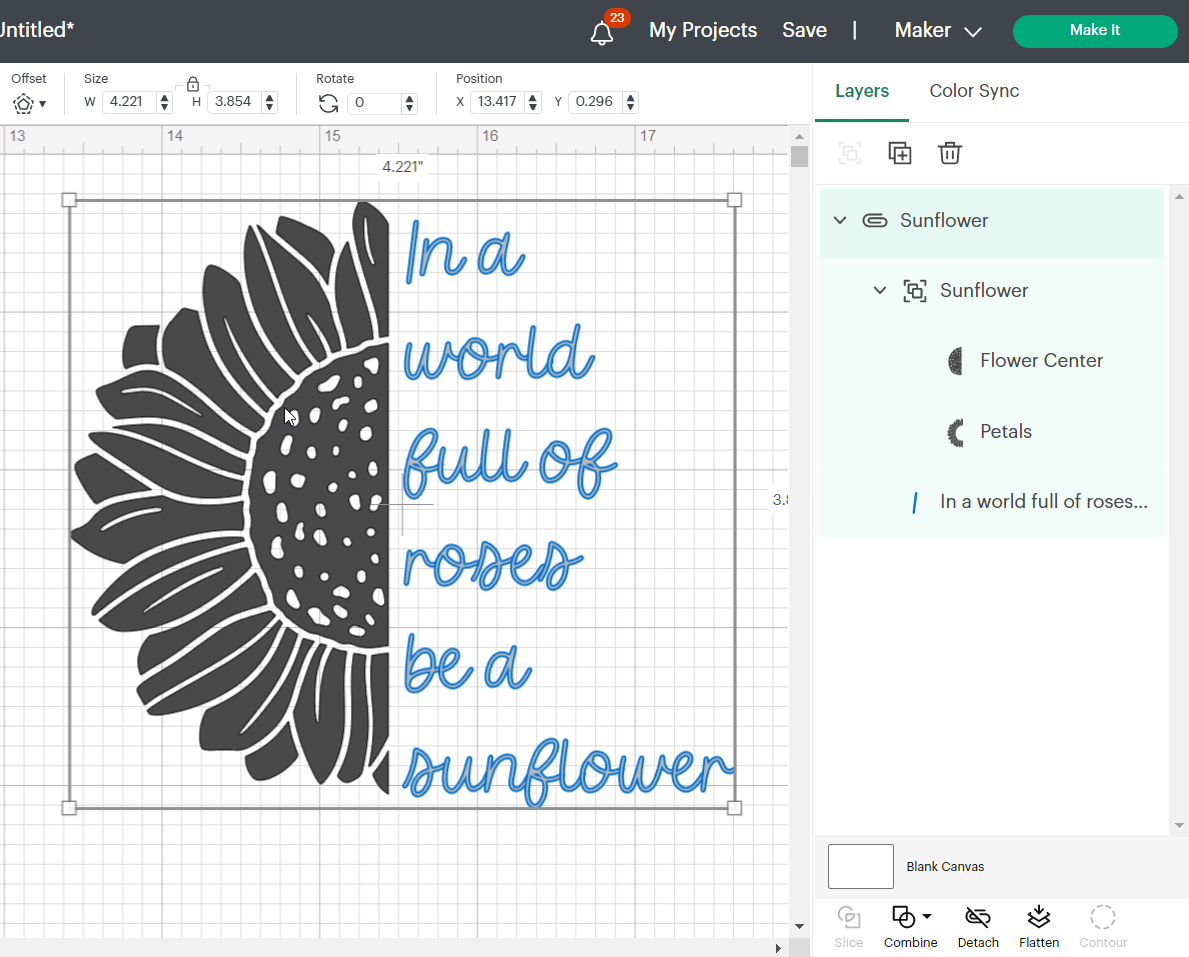Open My Projects
The height and width of the screenshot is (957, 1189).
coord(702,31)
